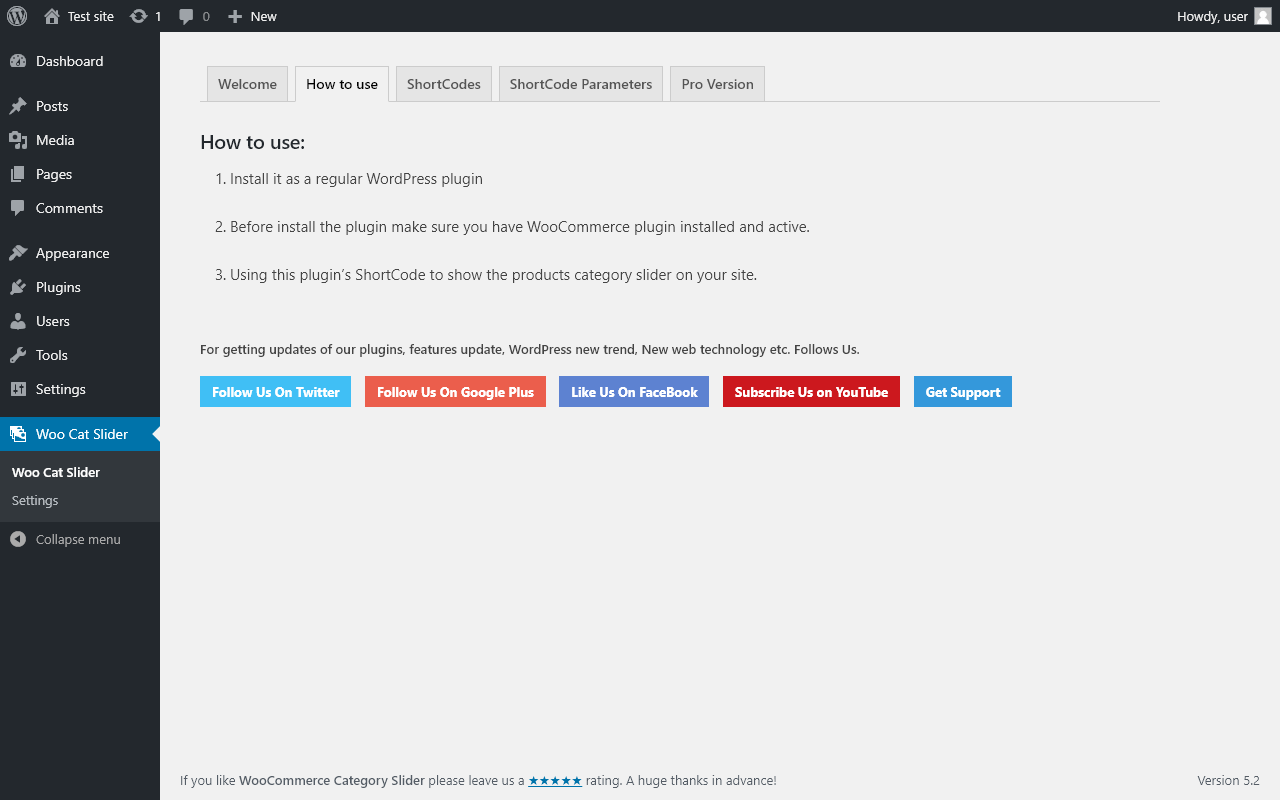This screenshot has width=1280, height=800.
Task: Select the How to use tab
Action: (x=342, y=84)
